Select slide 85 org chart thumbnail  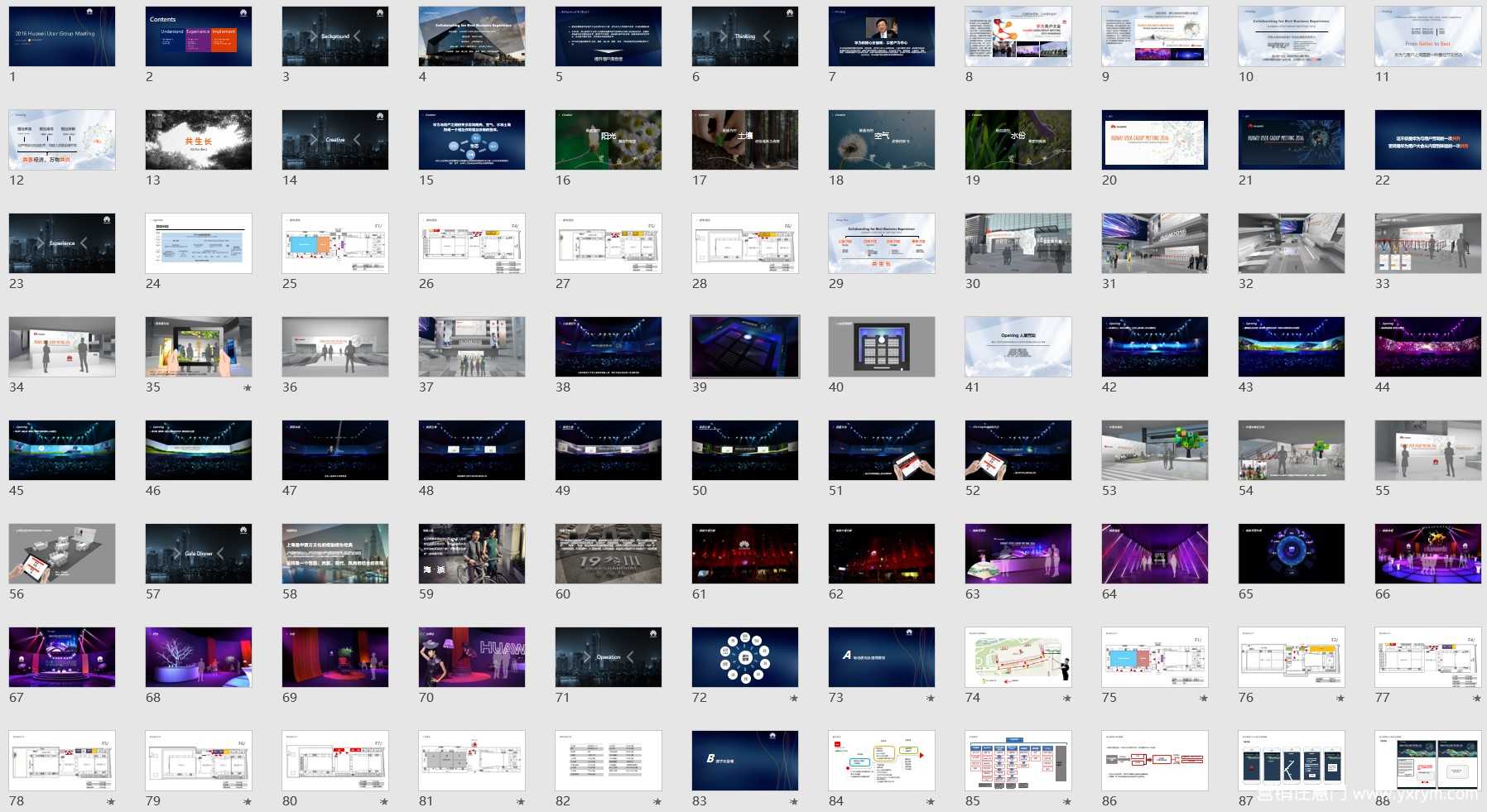tap(1018, 761)
